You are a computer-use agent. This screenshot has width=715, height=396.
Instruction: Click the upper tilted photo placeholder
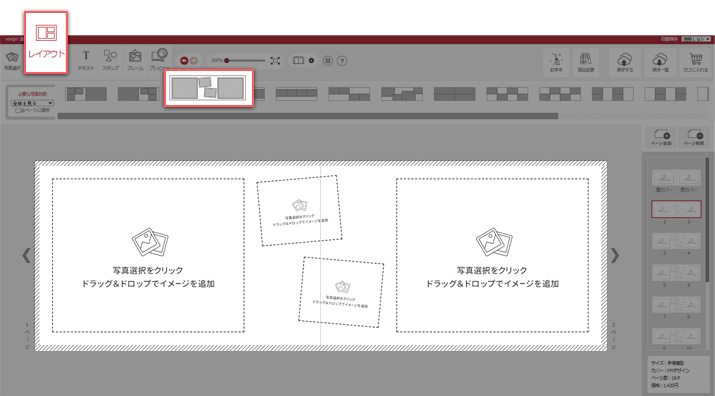tap(299, 211)
